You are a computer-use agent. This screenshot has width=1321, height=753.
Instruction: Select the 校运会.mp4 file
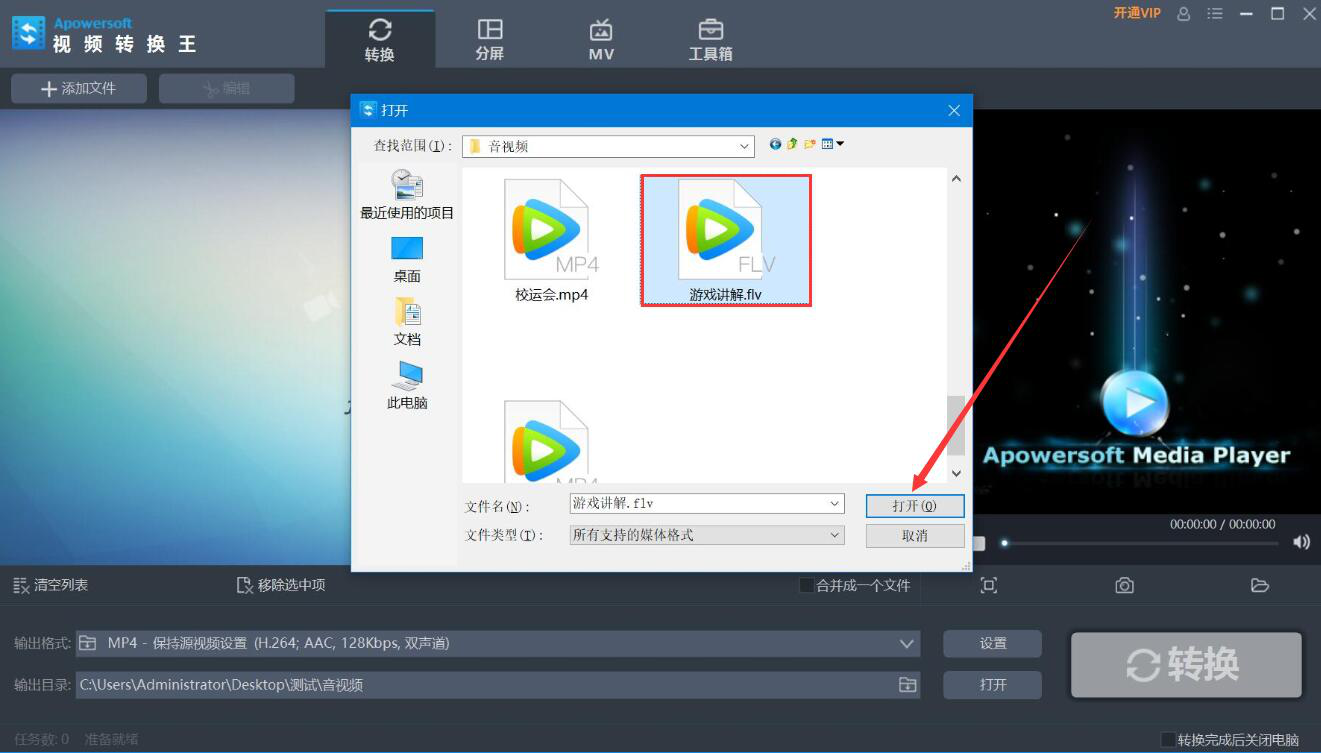point(552,241)
